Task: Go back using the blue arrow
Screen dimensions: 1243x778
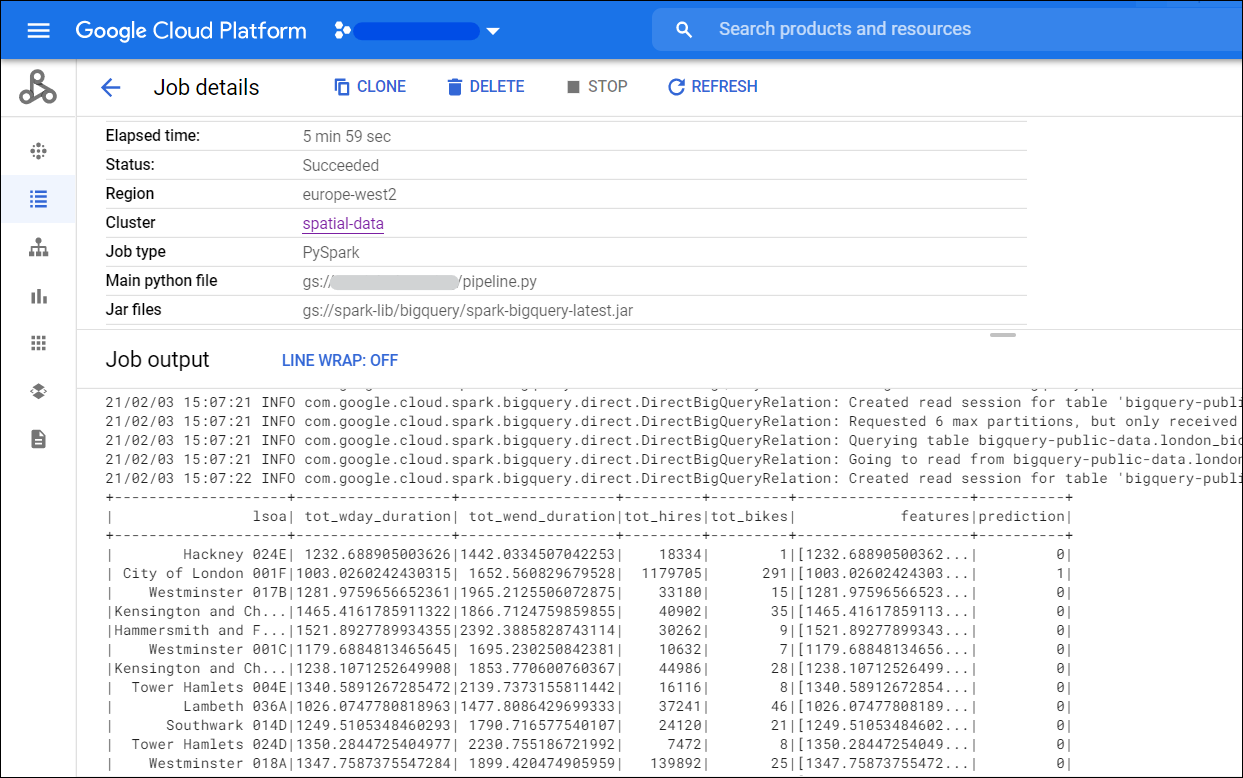Action: pyautogui.click(x=110, y=87)
